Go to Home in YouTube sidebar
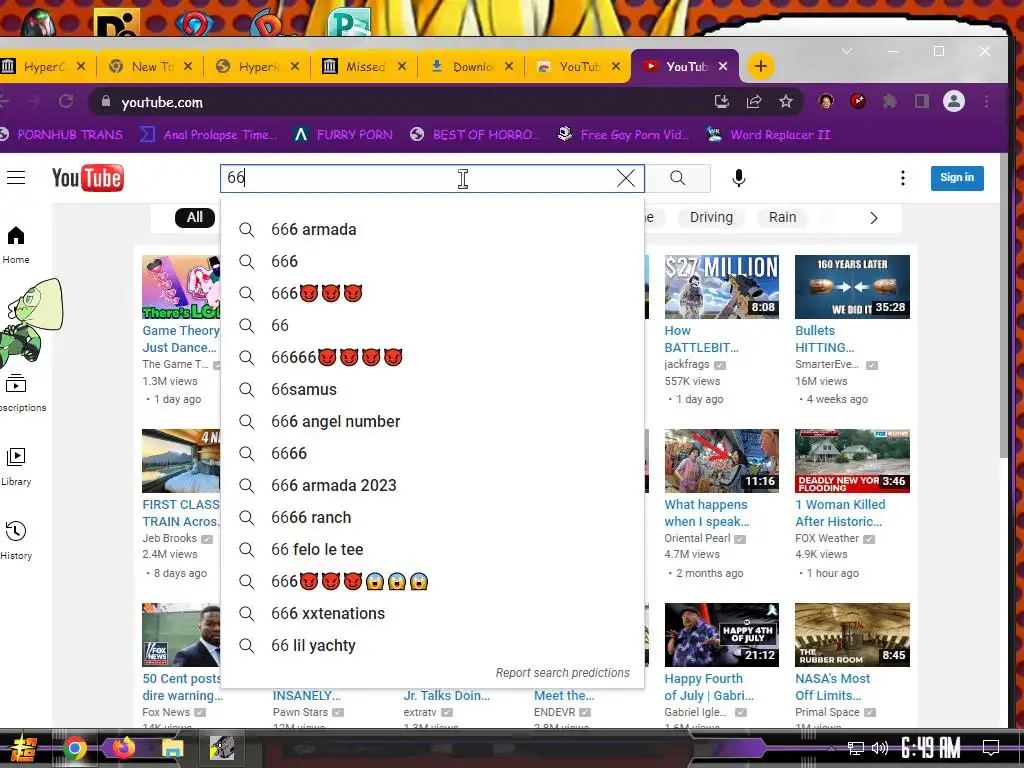This screenshot has height=768, width=1024. (x=16, y=245)
